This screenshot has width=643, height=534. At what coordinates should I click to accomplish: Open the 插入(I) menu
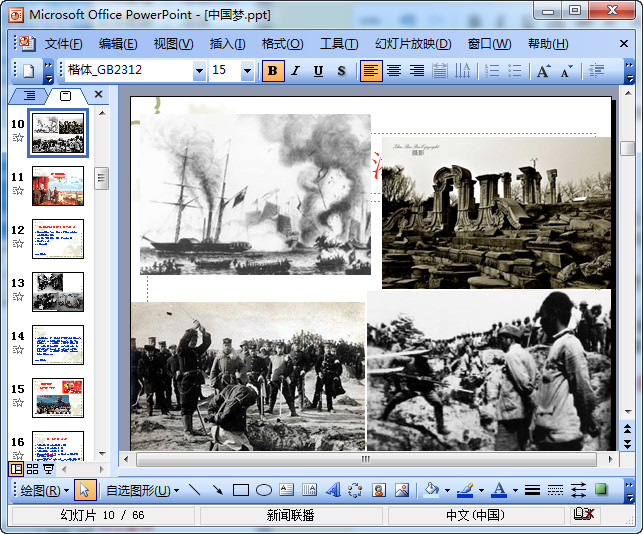(x=227, y=44)
